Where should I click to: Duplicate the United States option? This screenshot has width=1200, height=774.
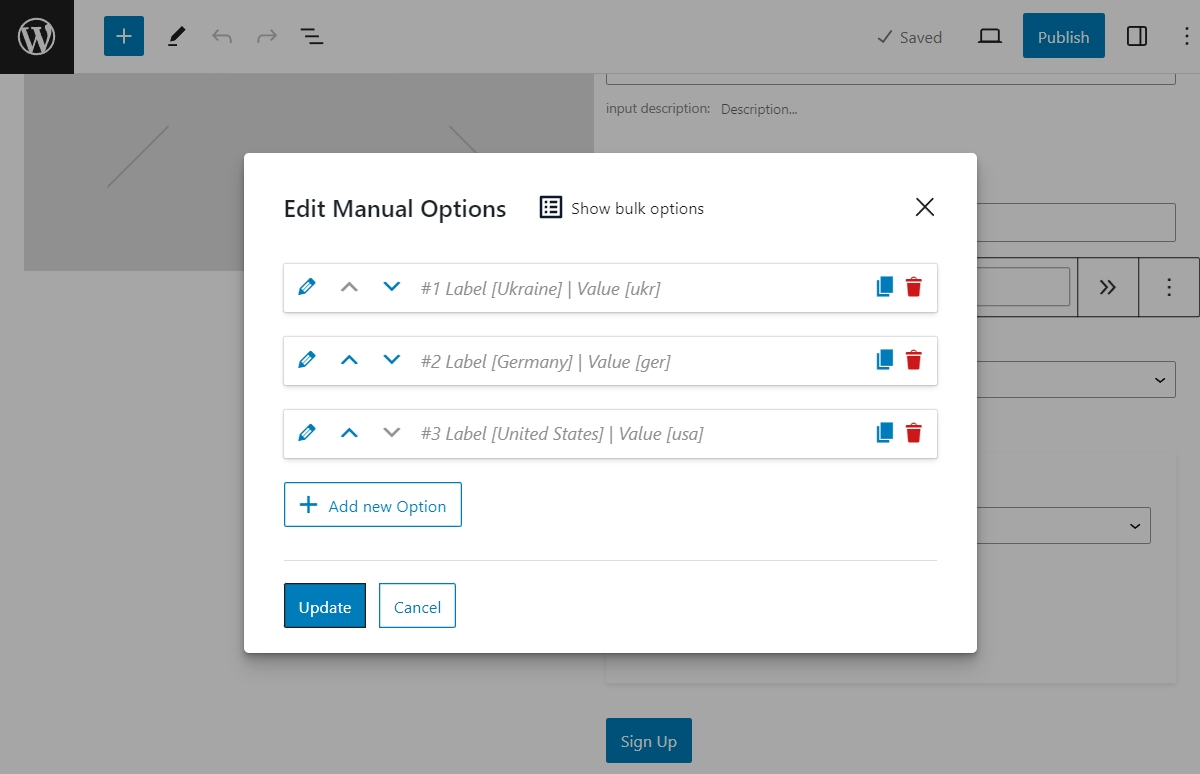point(884,433)
